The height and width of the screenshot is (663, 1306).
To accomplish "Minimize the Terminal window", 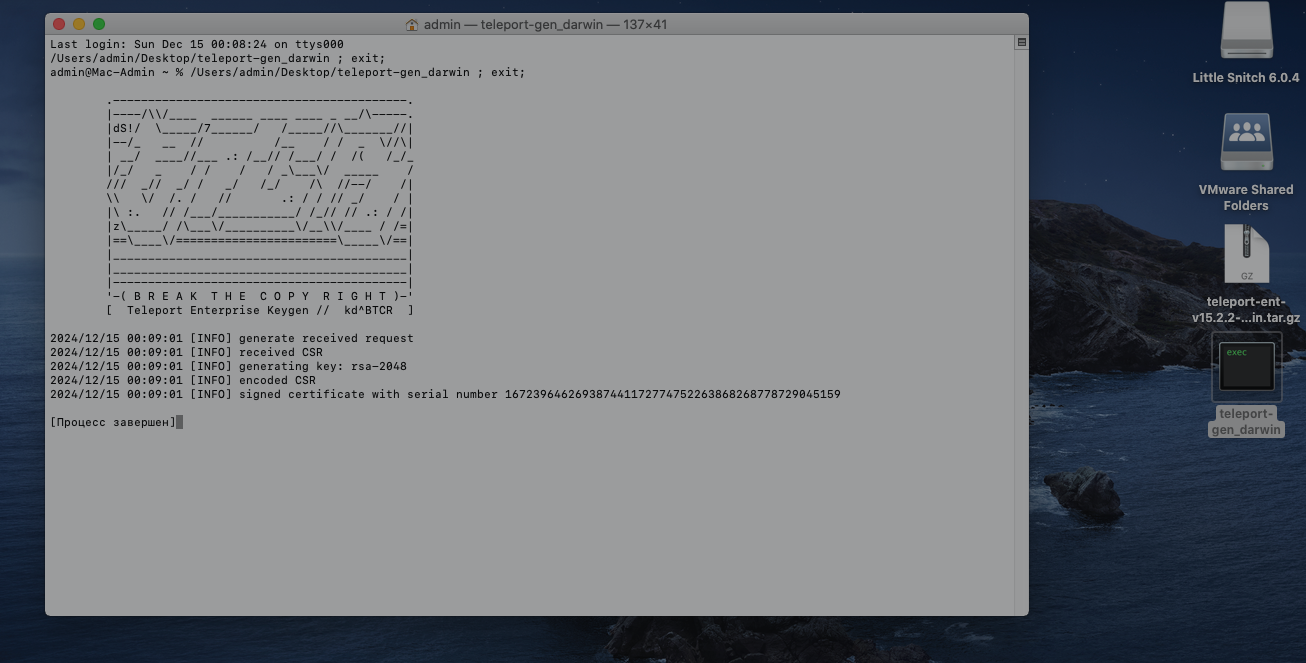I will point(79,24).
